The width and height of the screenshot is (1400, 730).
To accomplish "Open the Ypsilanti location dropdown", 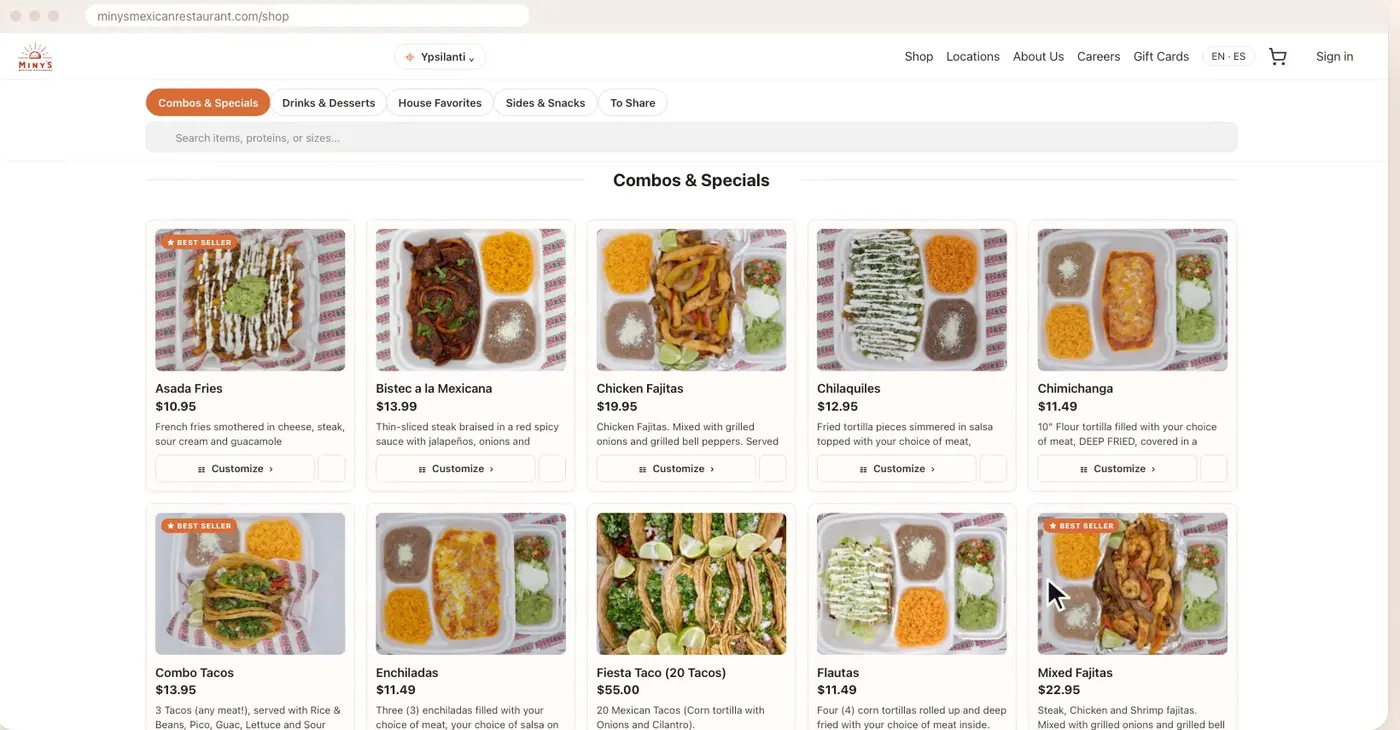I will coord(440,57).
